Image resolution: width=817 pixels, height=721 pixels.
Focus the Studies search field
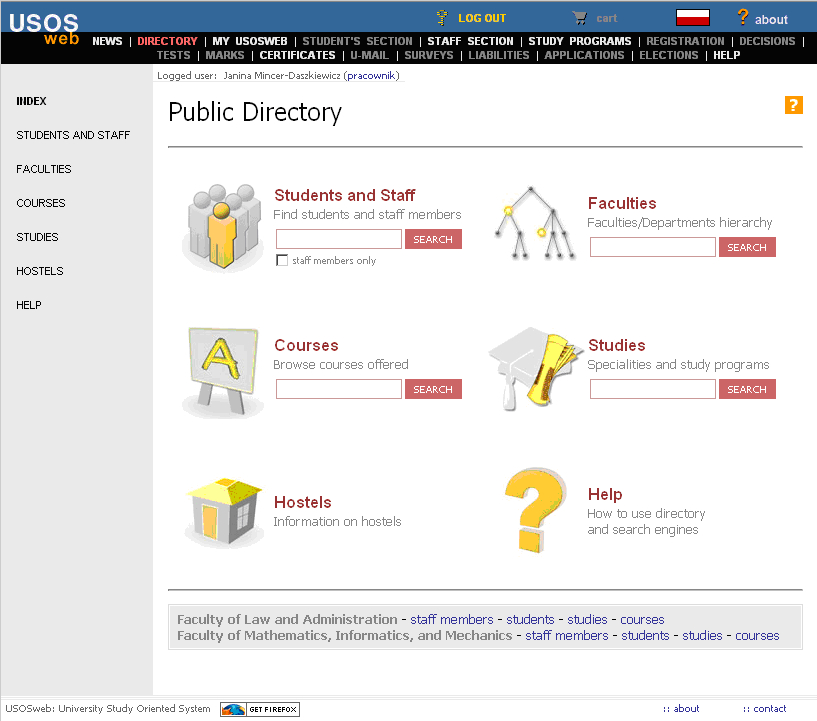pos(653,389)
